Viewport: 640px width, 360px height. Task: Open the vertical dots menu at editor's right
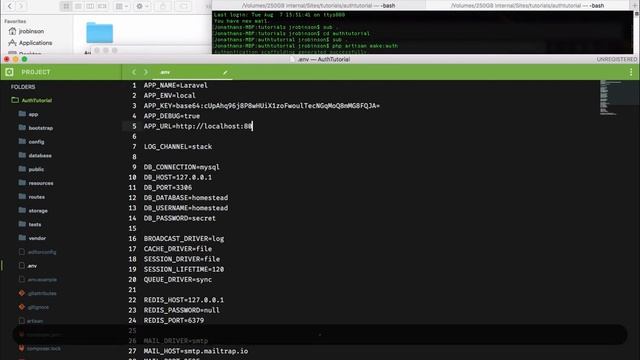(631, 72)
